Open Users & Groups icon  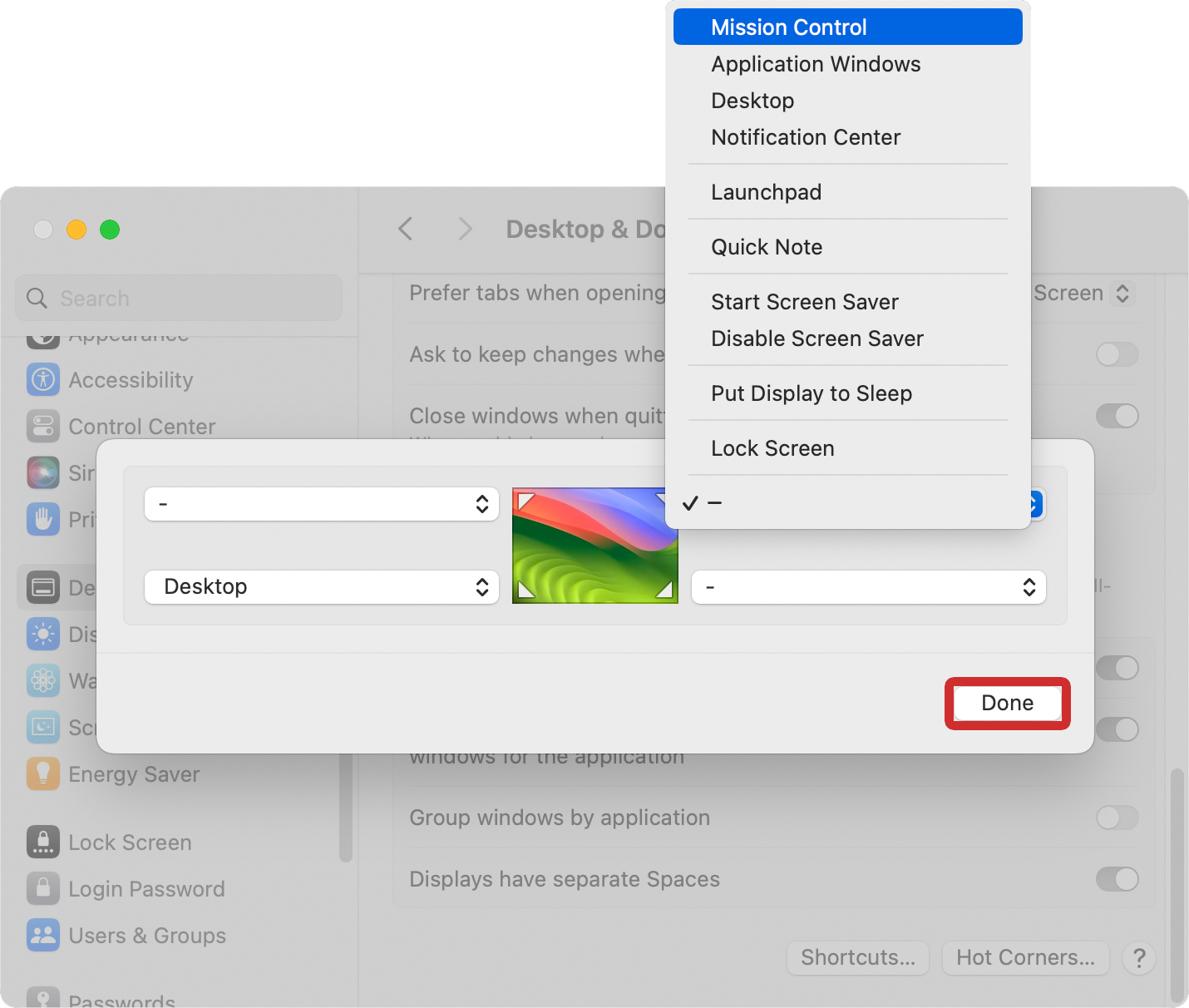tap(43, 936)
